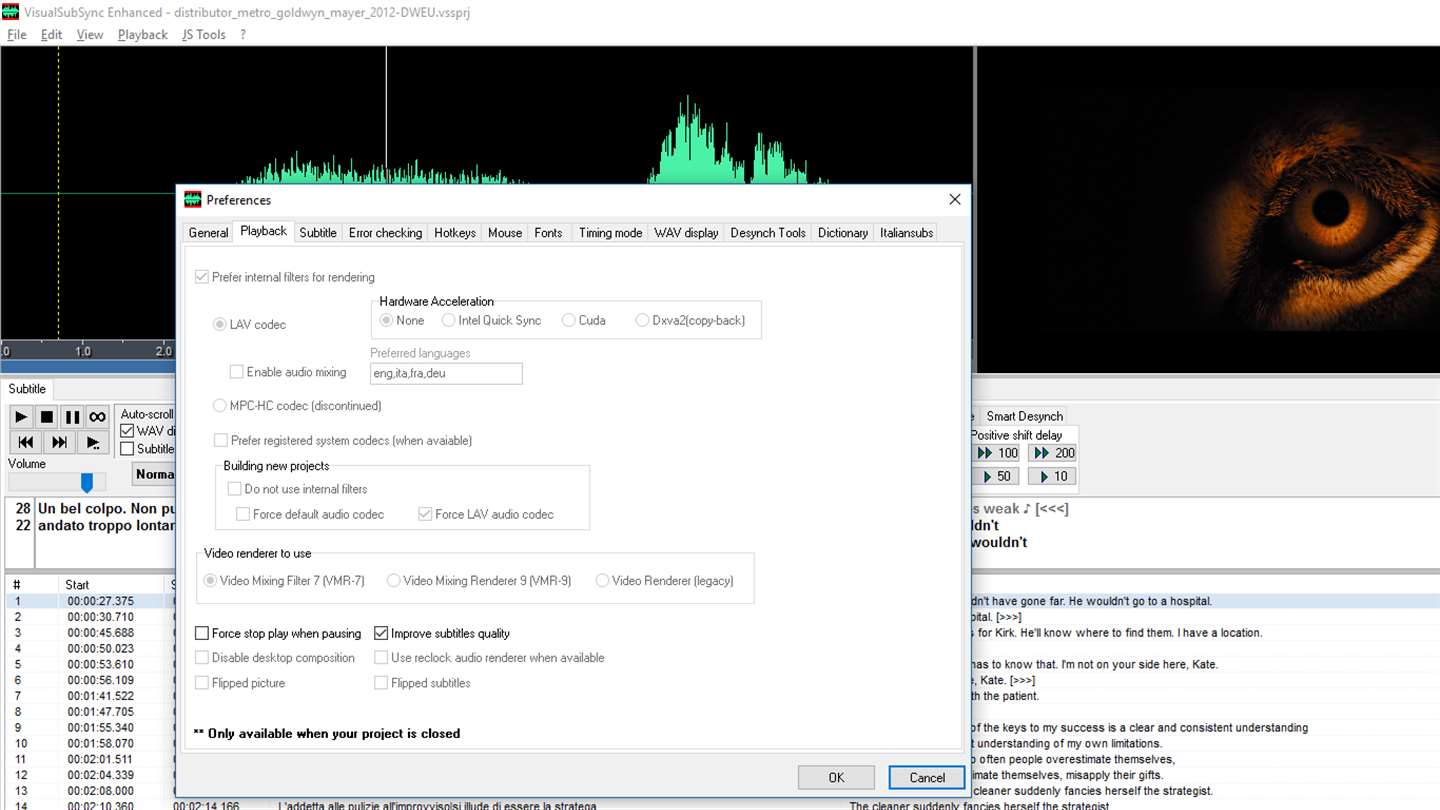Select the Smart Desynch tab in main window

1024,416
